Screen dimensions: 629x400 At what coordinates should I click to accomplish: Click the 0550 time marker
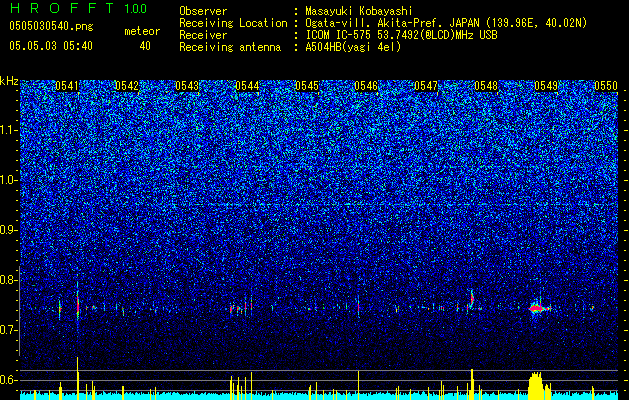pos(606,86)
